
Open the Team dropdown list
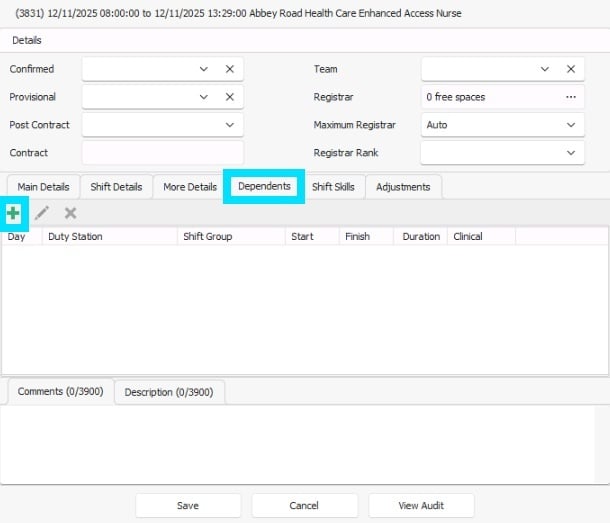point(545,69)
